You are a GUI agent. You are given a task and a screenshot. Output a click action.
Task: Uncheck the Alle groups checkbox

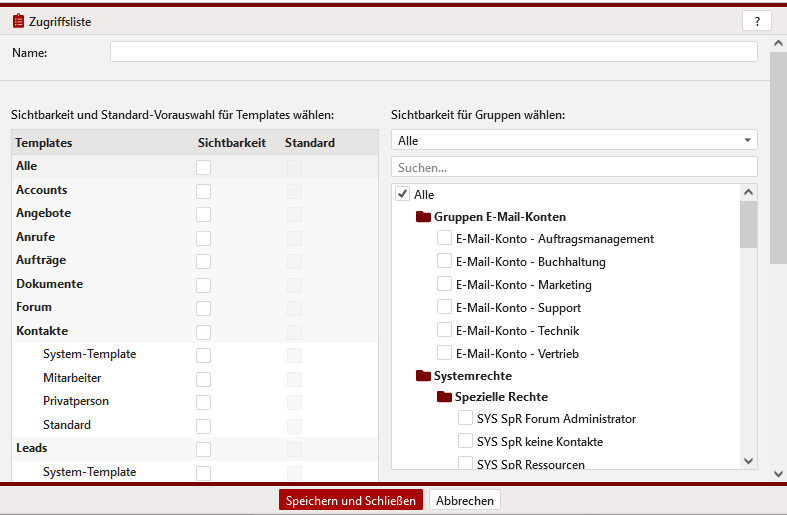point(403,194)
